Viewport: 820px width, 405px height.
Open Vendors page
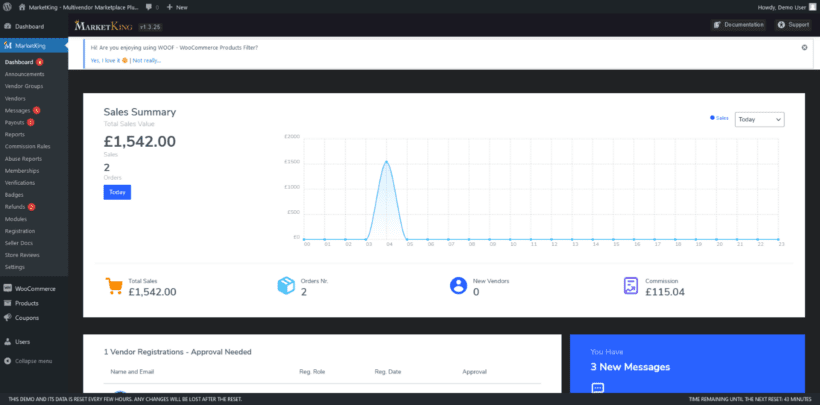click(x=15, y=98)
